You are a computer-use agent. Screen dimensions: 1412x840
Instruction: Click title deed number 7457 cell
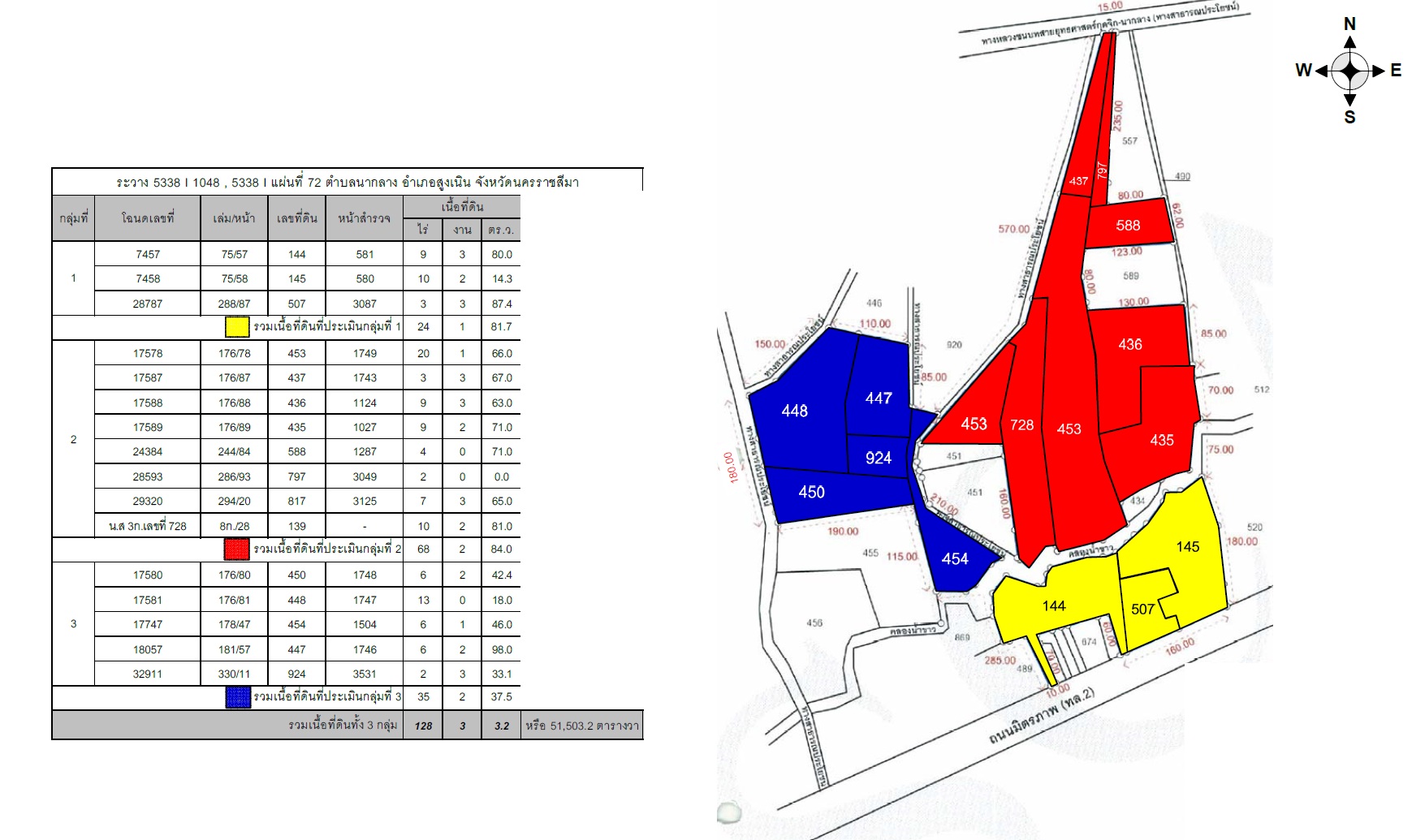(148, 254)
